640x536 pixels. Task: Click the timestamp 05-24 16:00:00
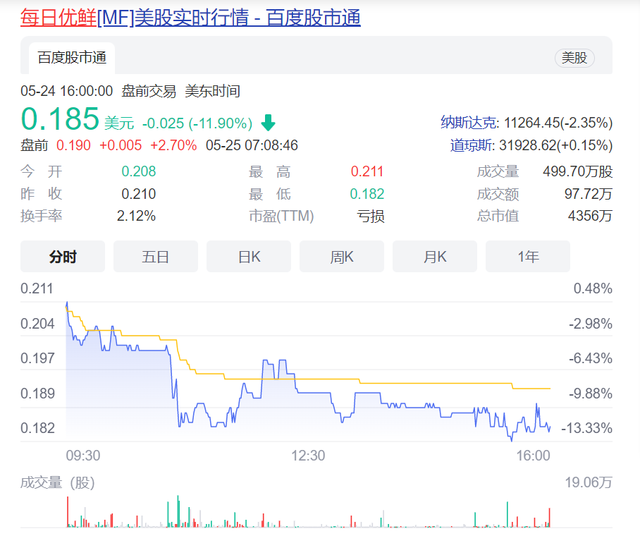pos(67,91)
